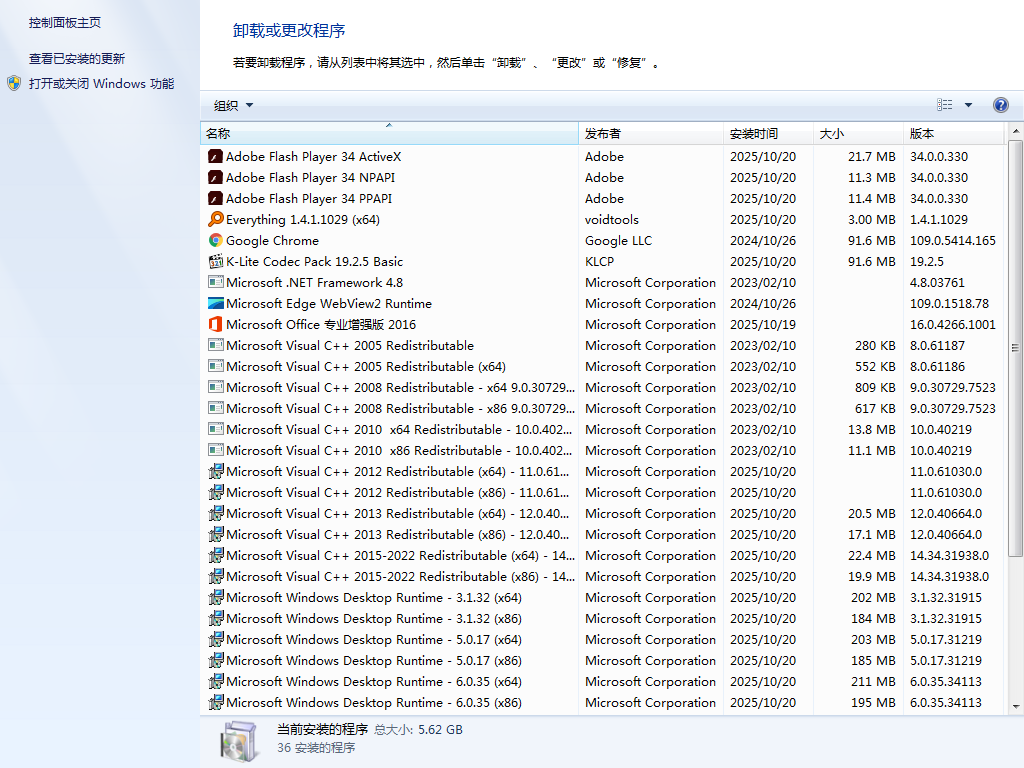Screen dimensions: 1024x768
Task: Click the Microsoft Office 2016 icon
Action: (215, 324)
